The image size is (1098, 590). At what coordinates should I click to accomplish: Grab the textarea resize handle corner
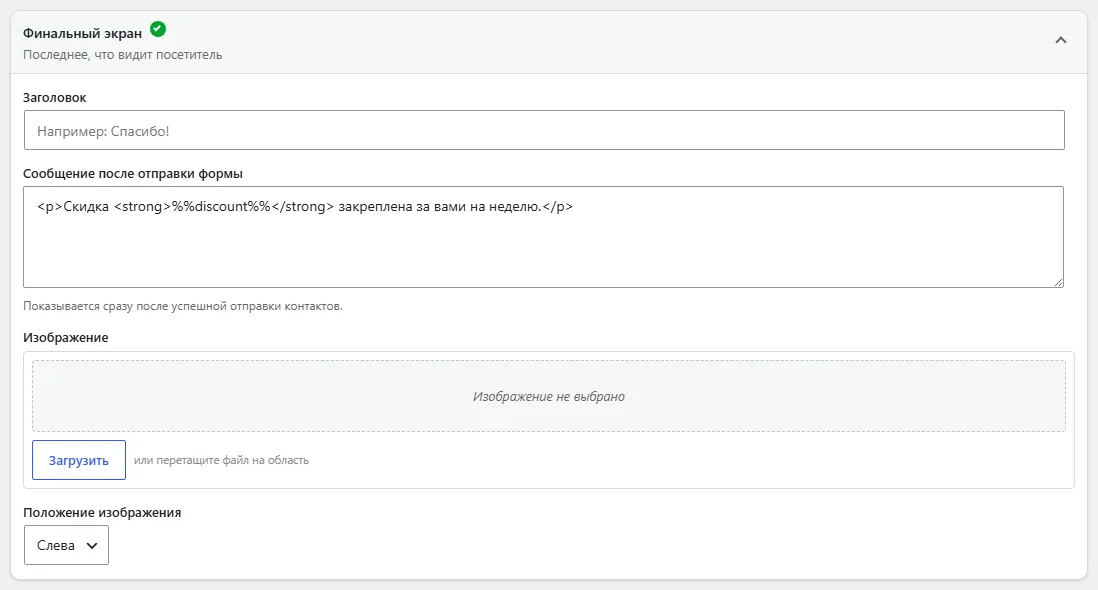pos(1058,282)
